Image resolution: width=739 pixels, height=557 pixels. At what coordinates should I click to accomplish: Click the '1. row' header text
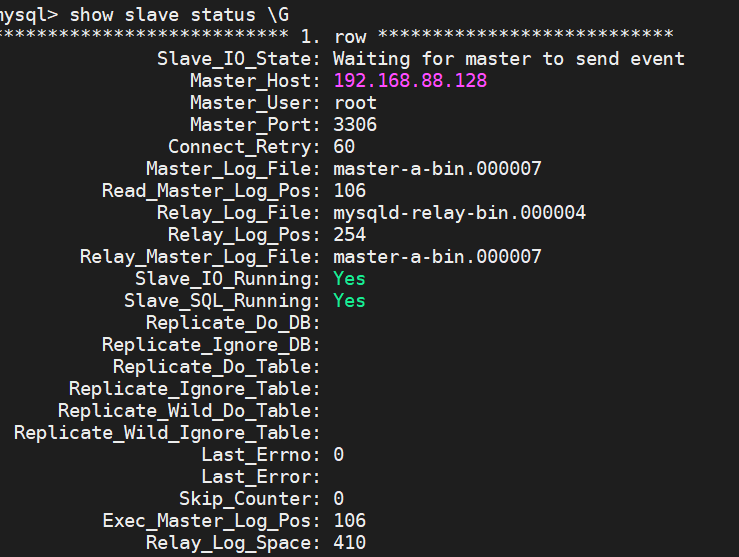tap(333, 36)
